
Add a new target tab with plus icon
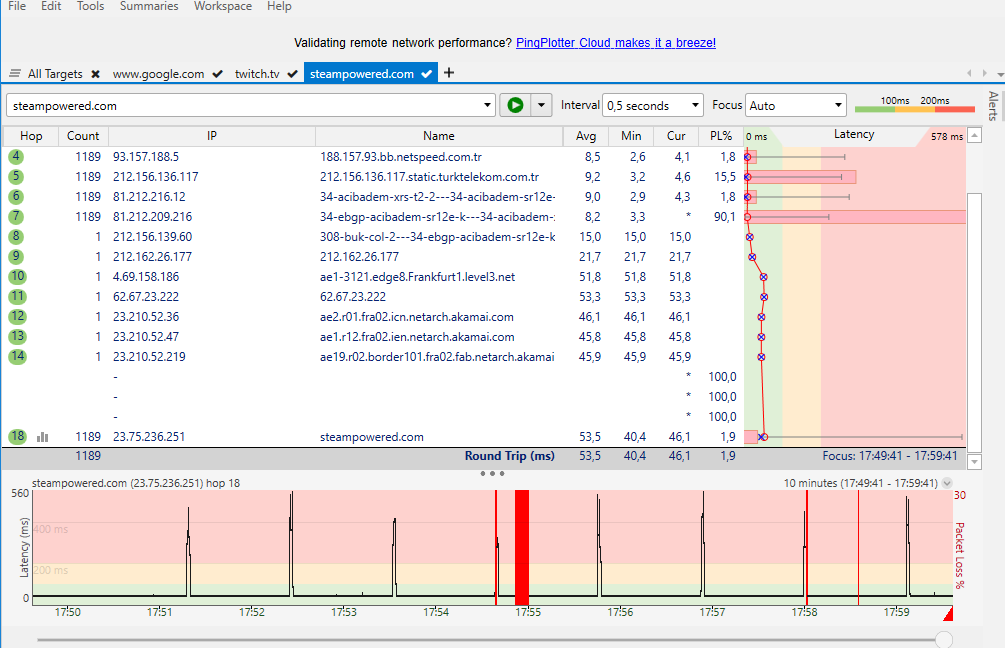click(449, 73)
